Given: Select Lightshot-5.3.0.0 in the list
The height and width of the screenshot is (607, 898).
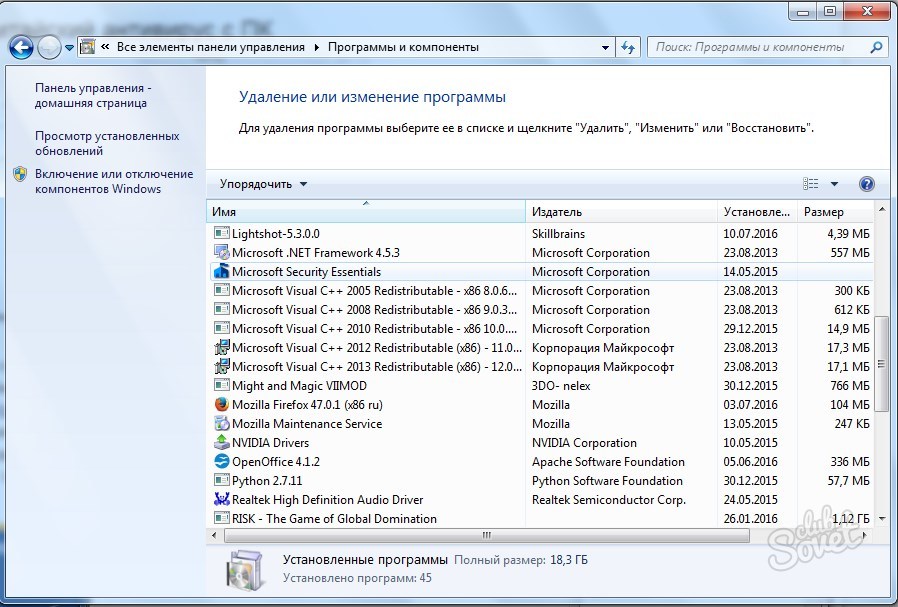Looking at the screenshot, I should (275, 234).
